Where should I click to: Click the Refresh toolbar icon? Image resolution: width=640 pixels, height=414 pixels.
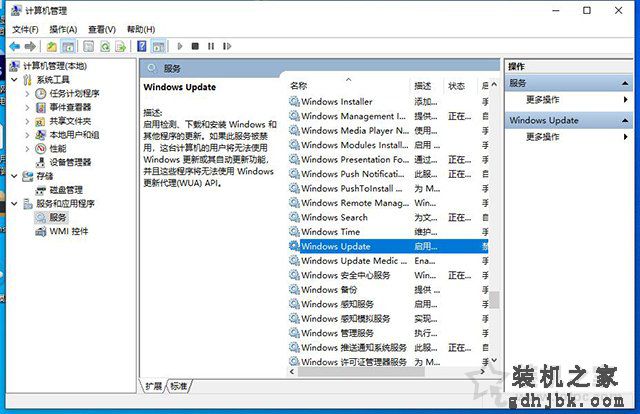click(105, 47)
